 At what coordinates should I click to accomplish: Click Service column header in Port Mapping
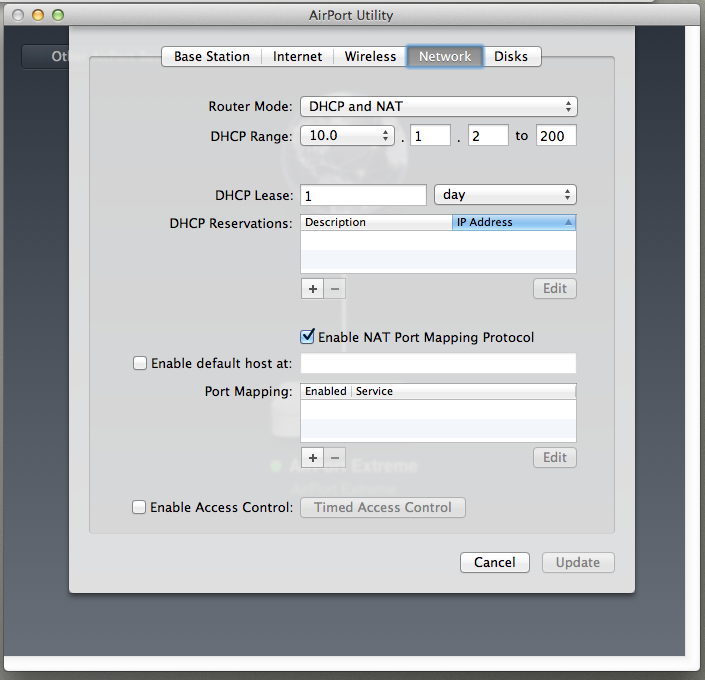tap(464, 391)
